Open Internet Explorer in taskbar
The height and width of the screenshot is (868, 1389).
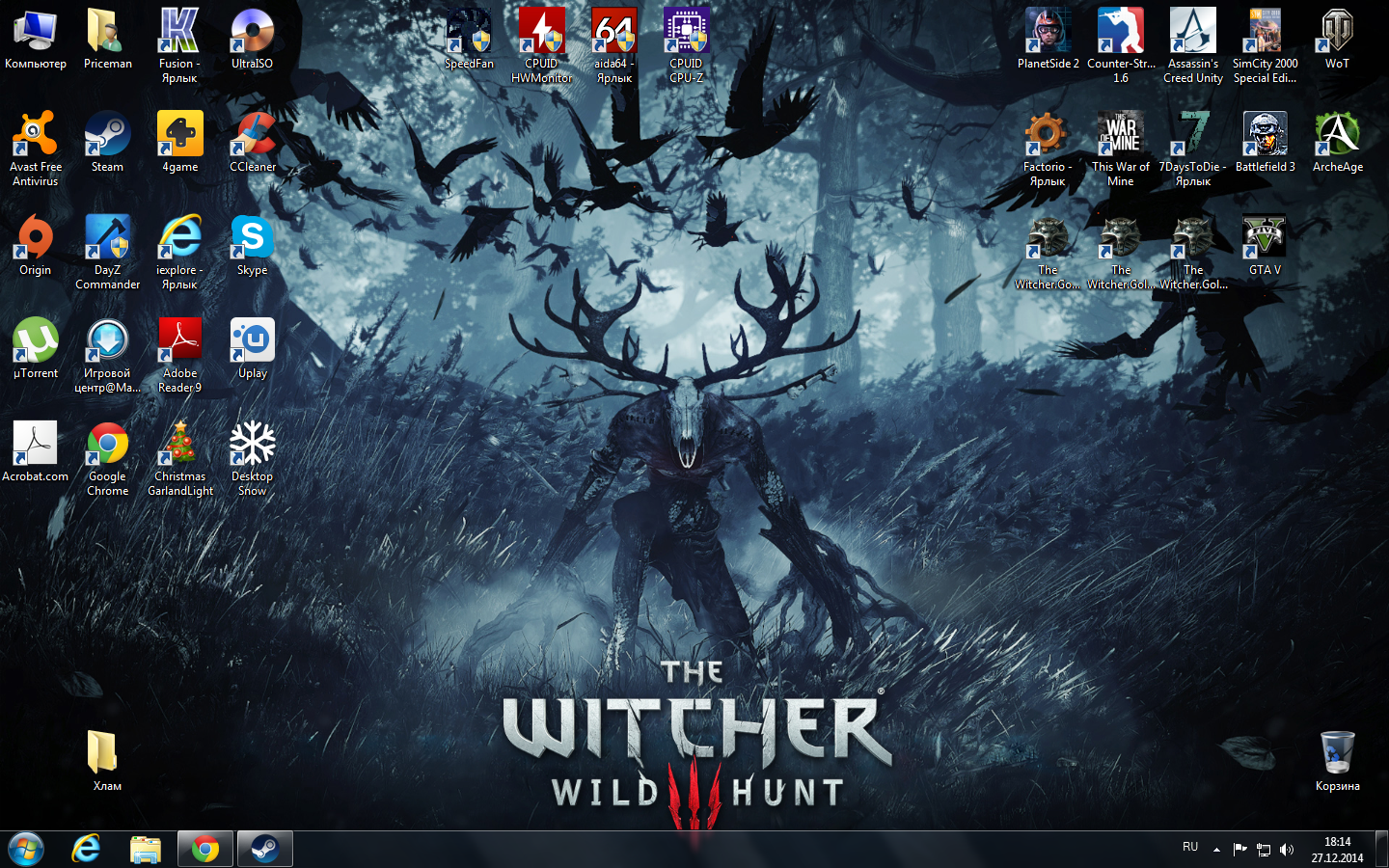[x=87, y=849]
